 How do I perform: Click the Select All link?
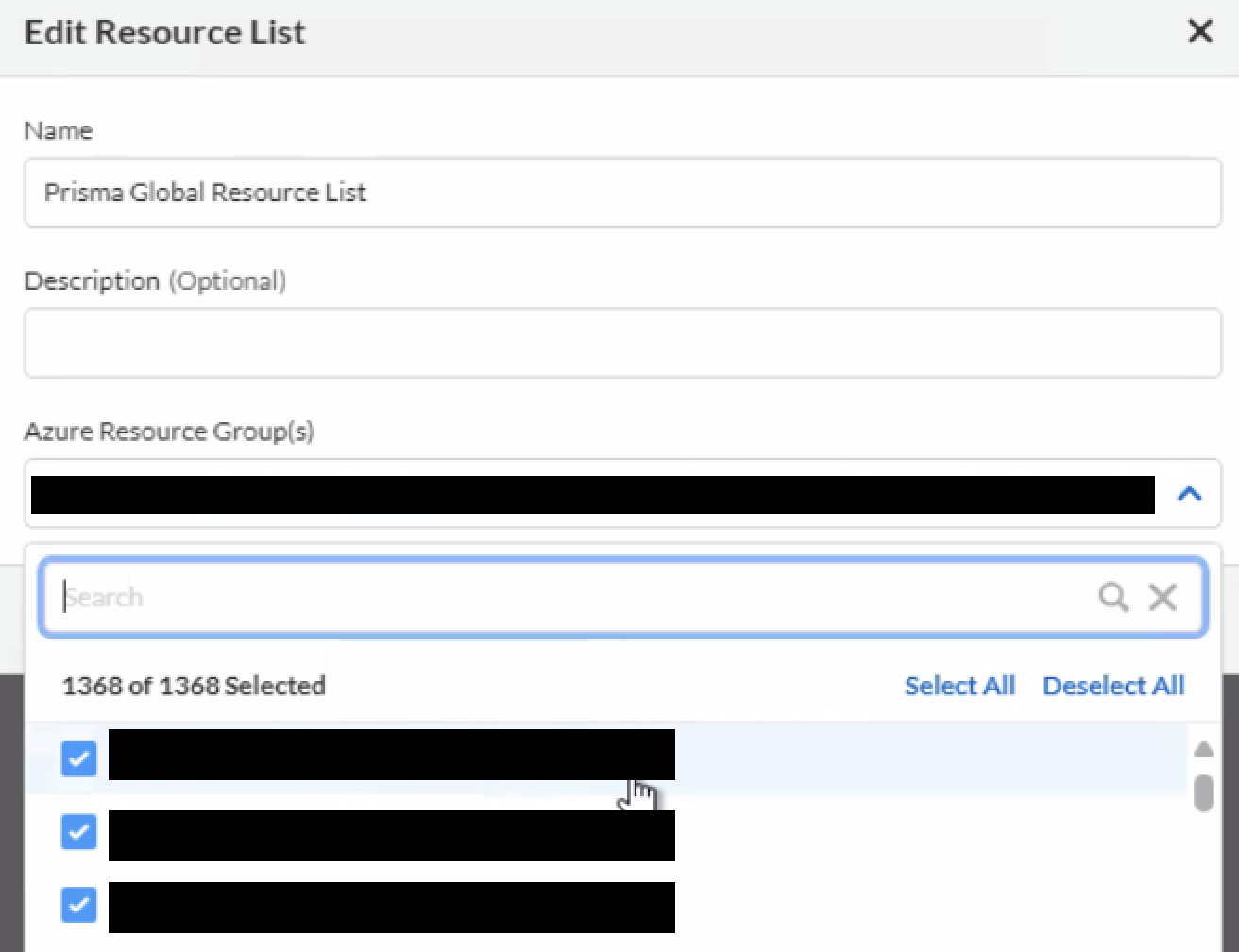tap(959, 686)
